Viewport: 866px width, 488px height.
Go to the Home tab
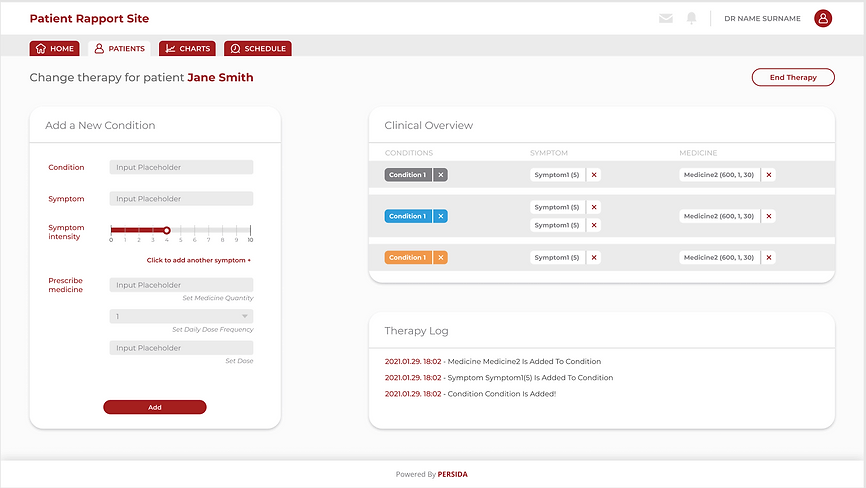click(x=54, y=48)
